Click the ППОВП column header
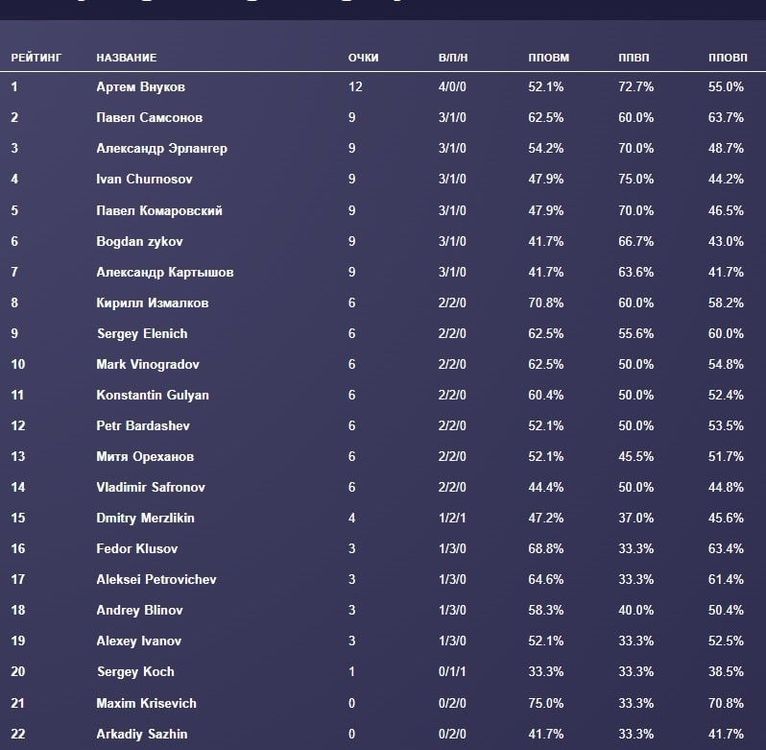The height and width of the screenshot is (750, 766). (x=727, y=58)
